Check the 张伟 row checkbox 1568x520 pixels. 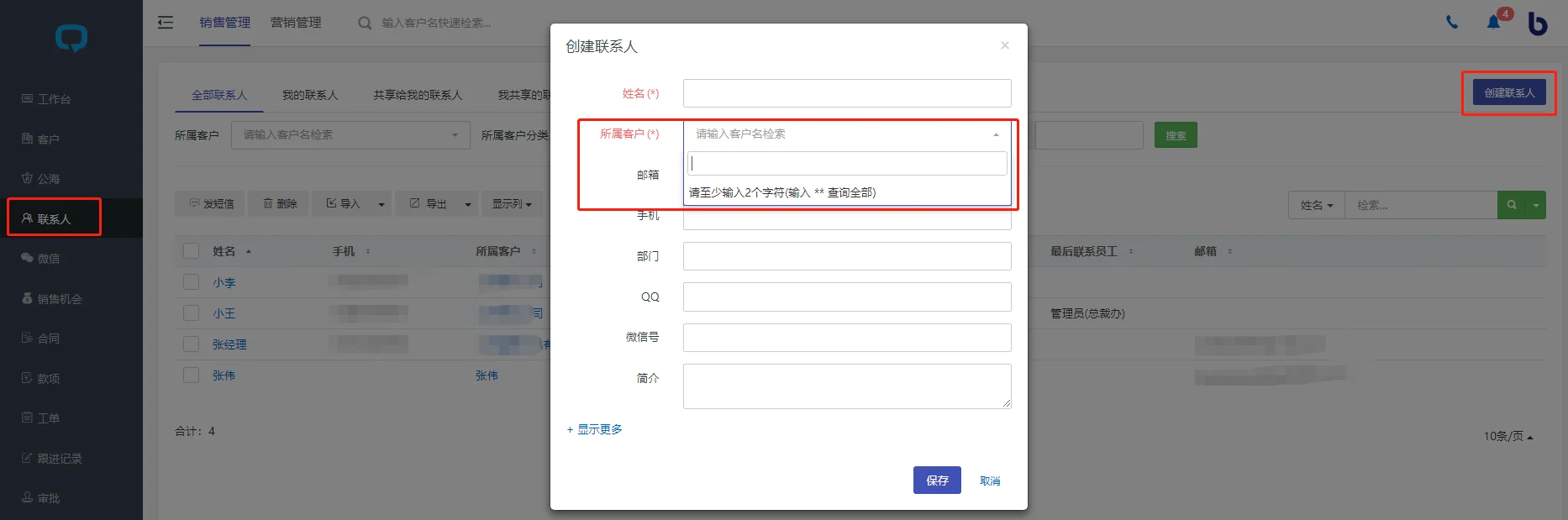click(191, 376)
